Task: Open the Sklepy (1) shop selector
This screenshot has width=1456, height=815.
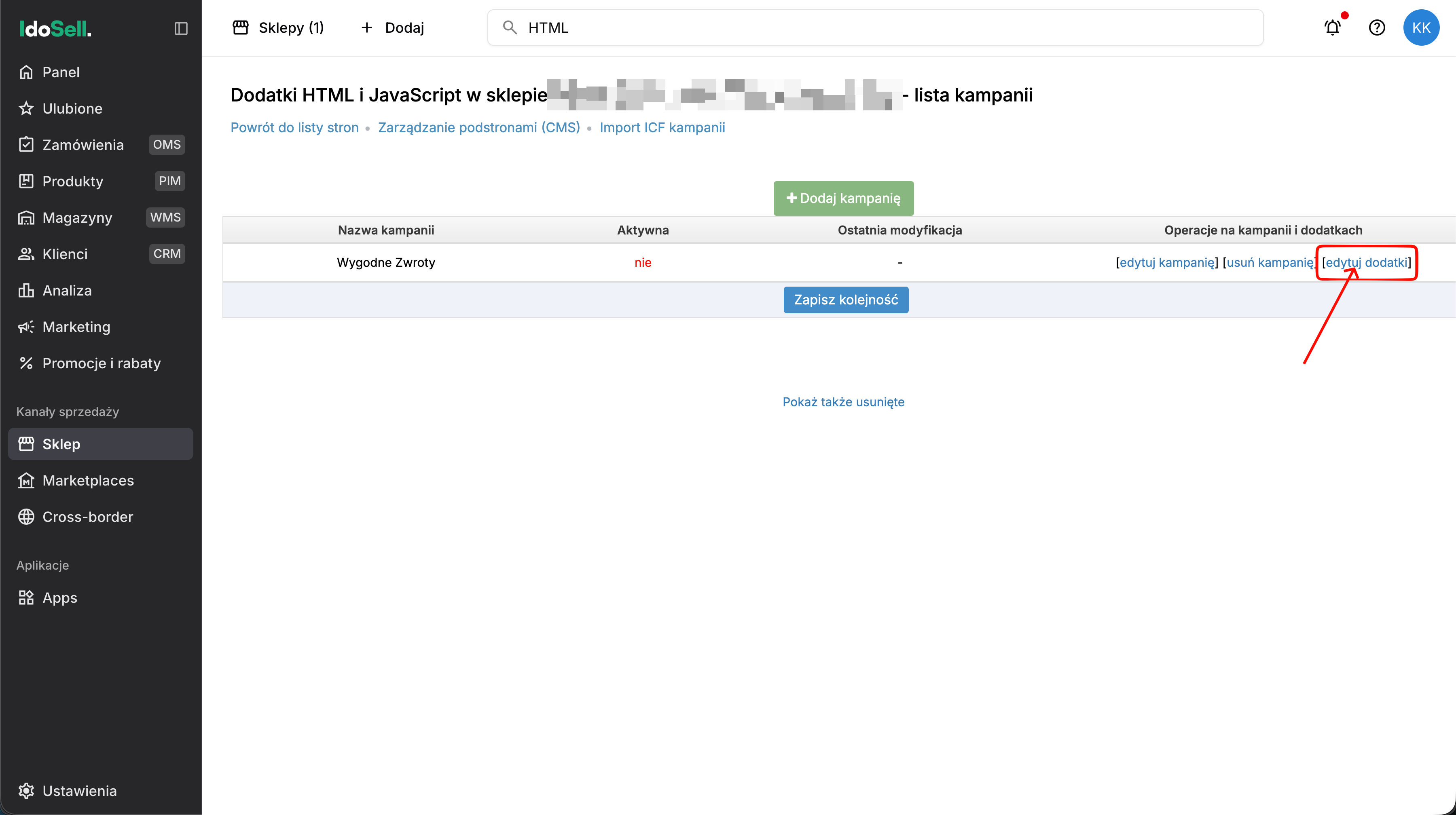Action: (x=278, y=27)
